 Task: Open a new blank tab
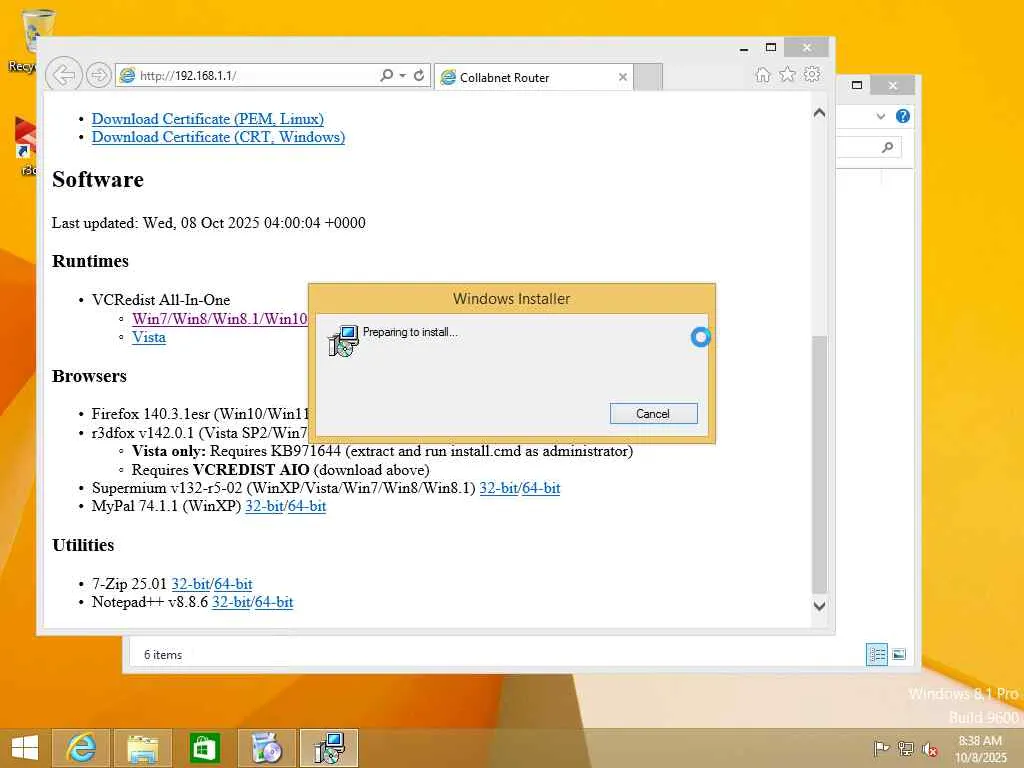pos(648,77)
